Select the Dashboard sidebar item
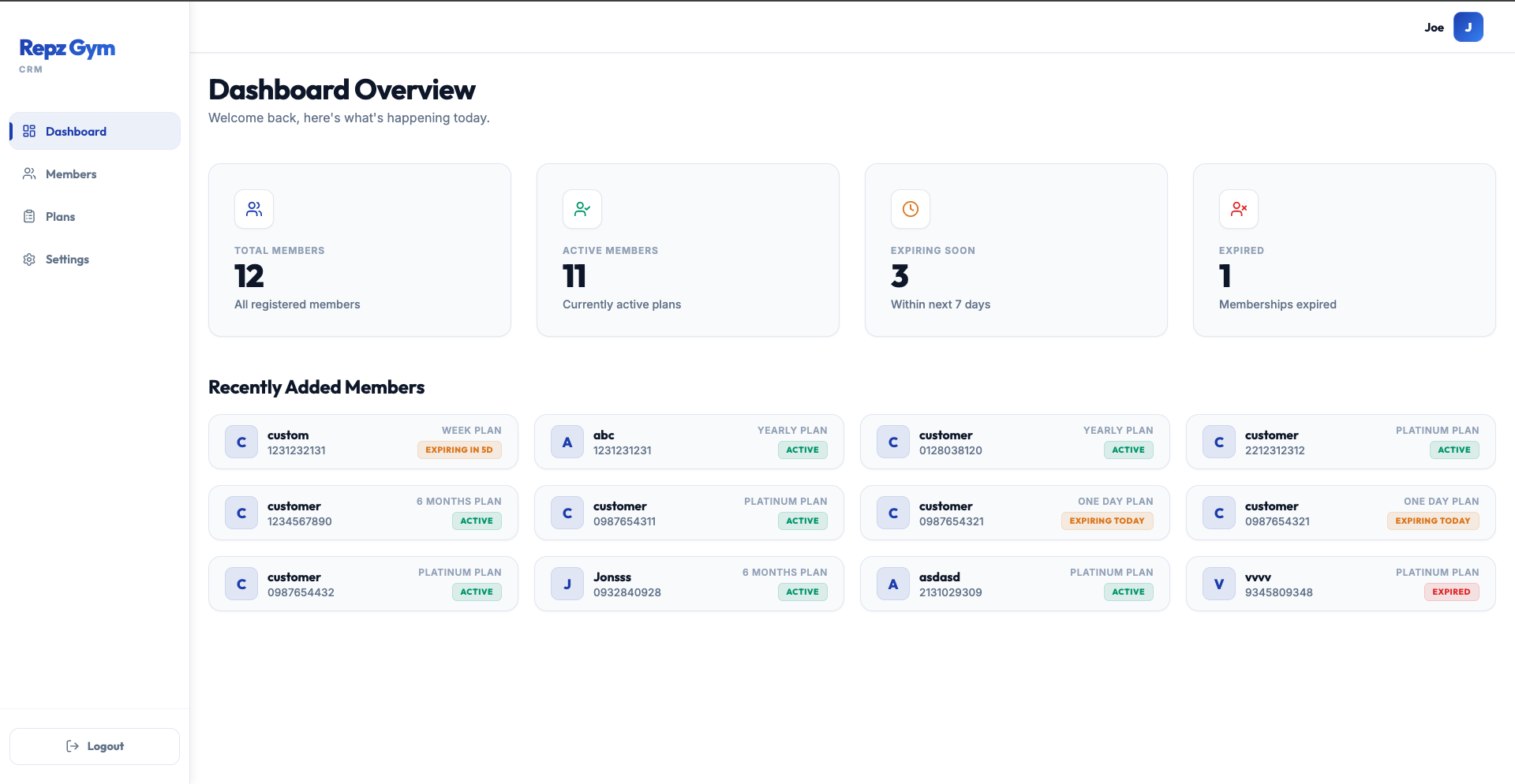This screenshot has width=1515, height=784. coord(76,132)
